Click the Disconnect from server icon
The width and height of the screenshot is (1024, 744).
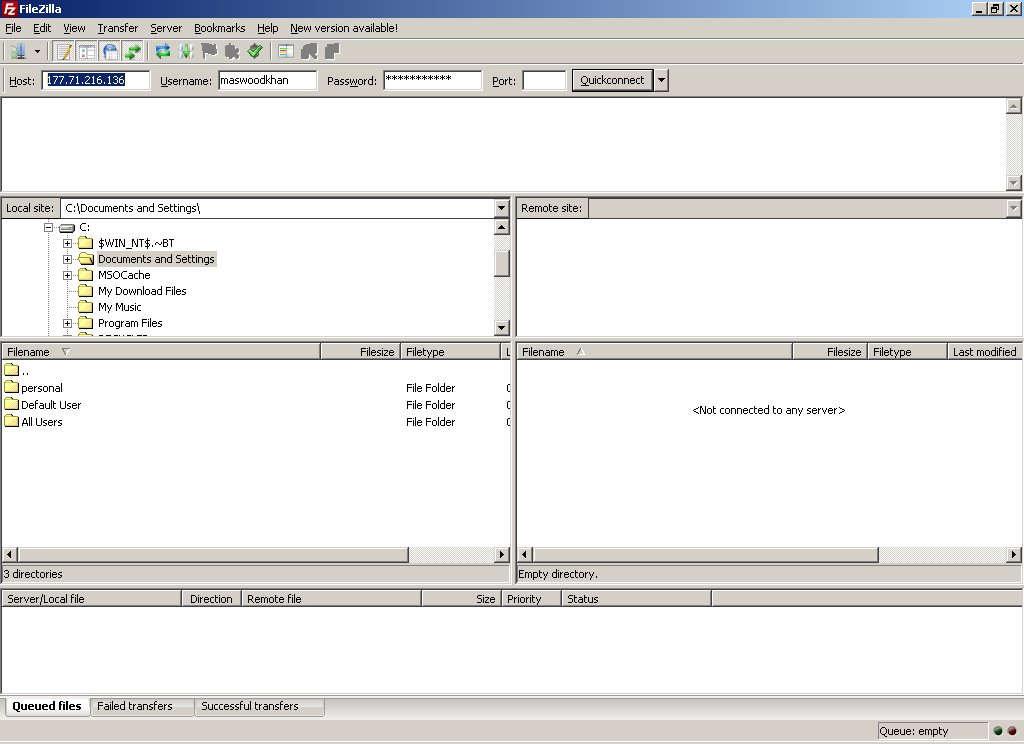coord(232,51)
